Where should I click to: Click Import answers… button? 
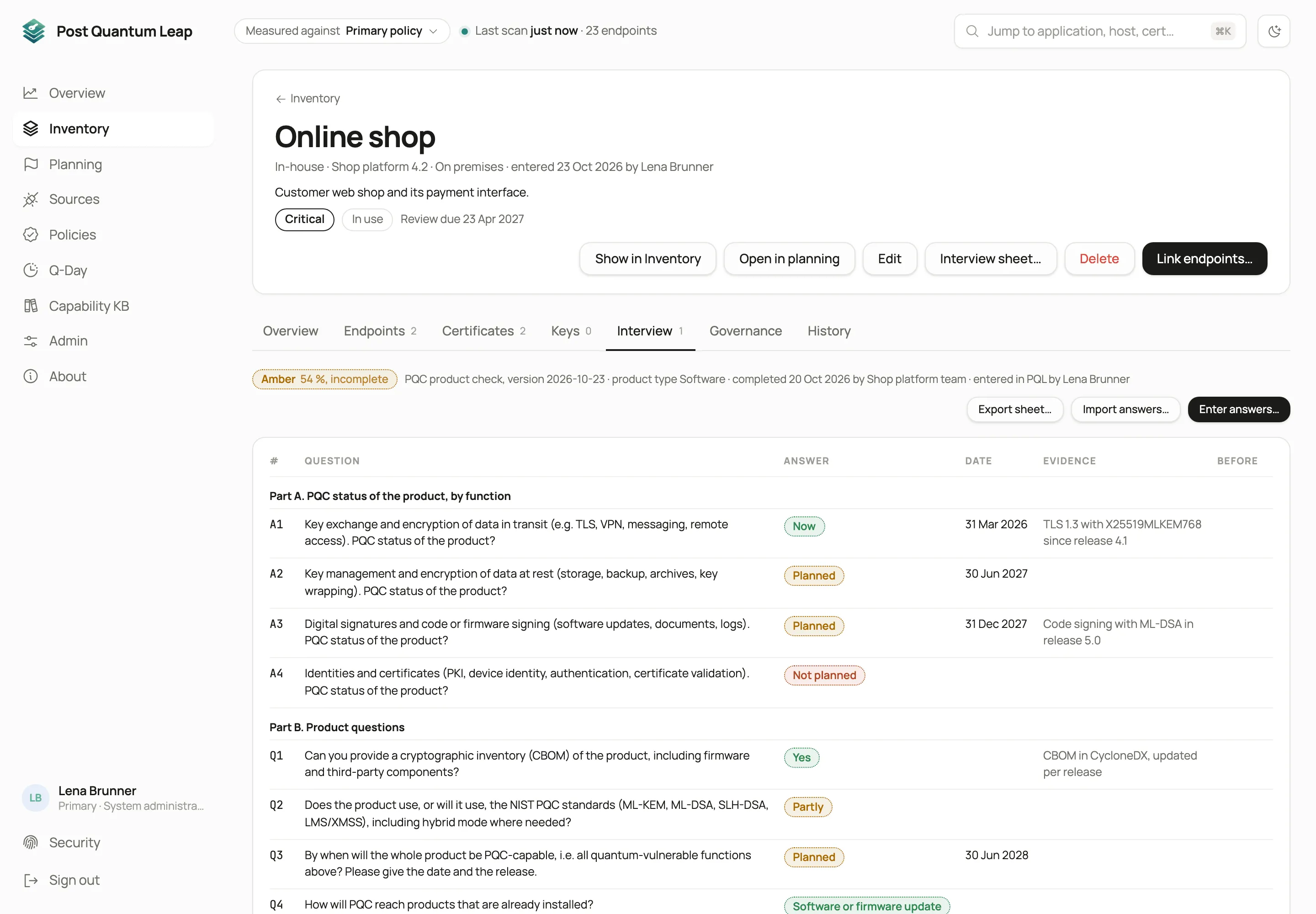pos(1125,409)
